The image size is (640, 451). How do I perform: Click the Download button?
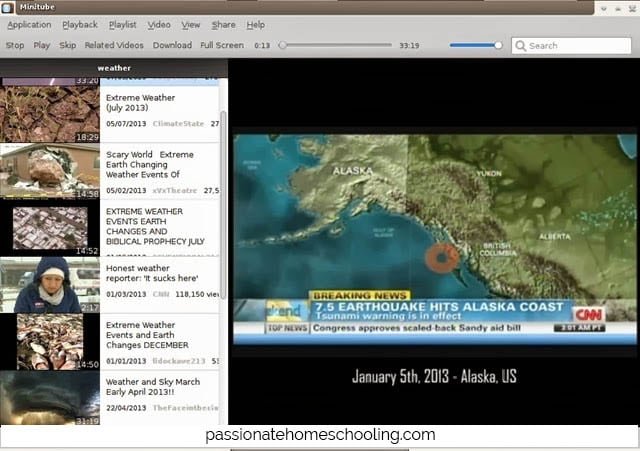click(x=172, y=45)
